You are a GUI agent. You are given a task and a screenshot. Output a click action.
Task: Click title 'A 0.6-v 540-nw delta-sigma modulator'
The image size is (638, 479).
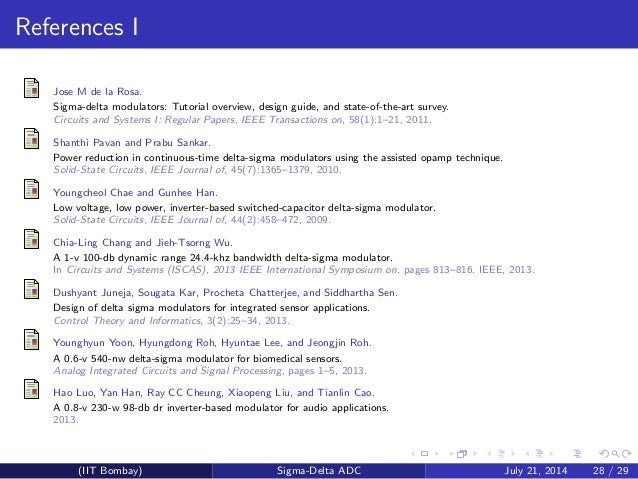pos(197,359)
